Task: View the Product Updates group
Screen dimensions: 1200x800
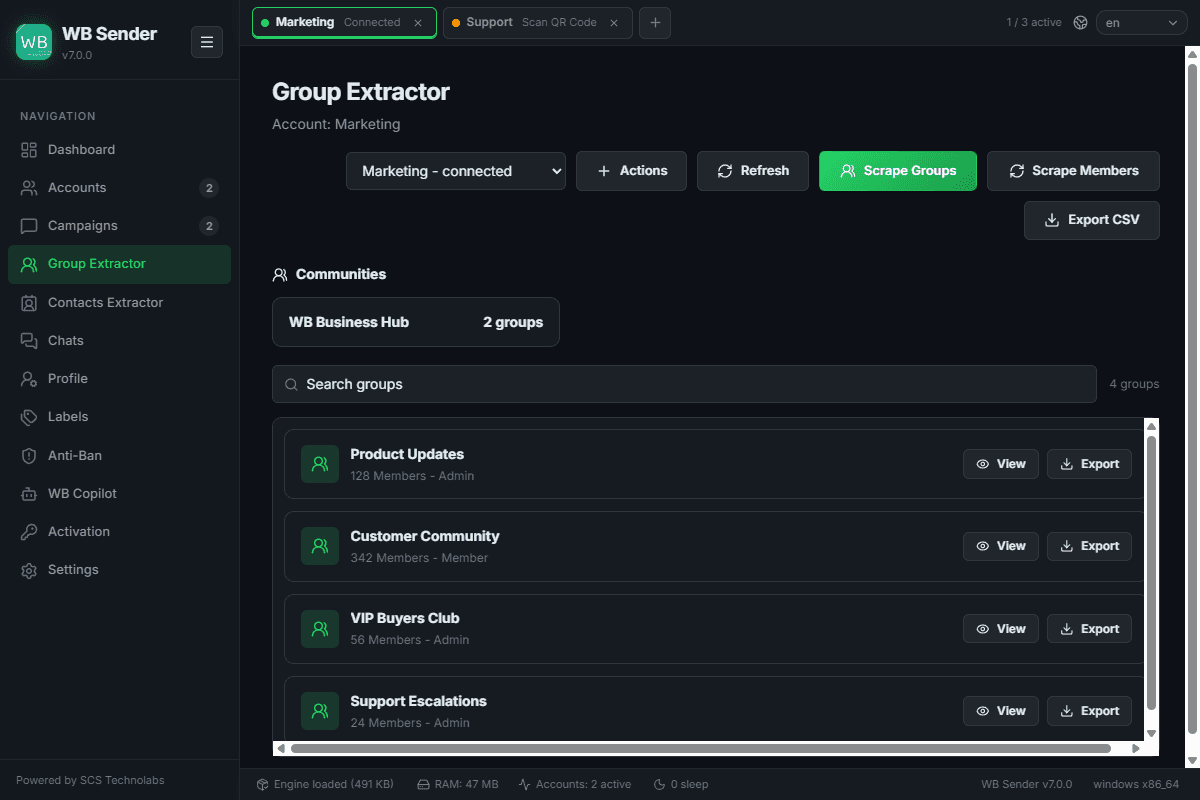Action: [1001, 464]
